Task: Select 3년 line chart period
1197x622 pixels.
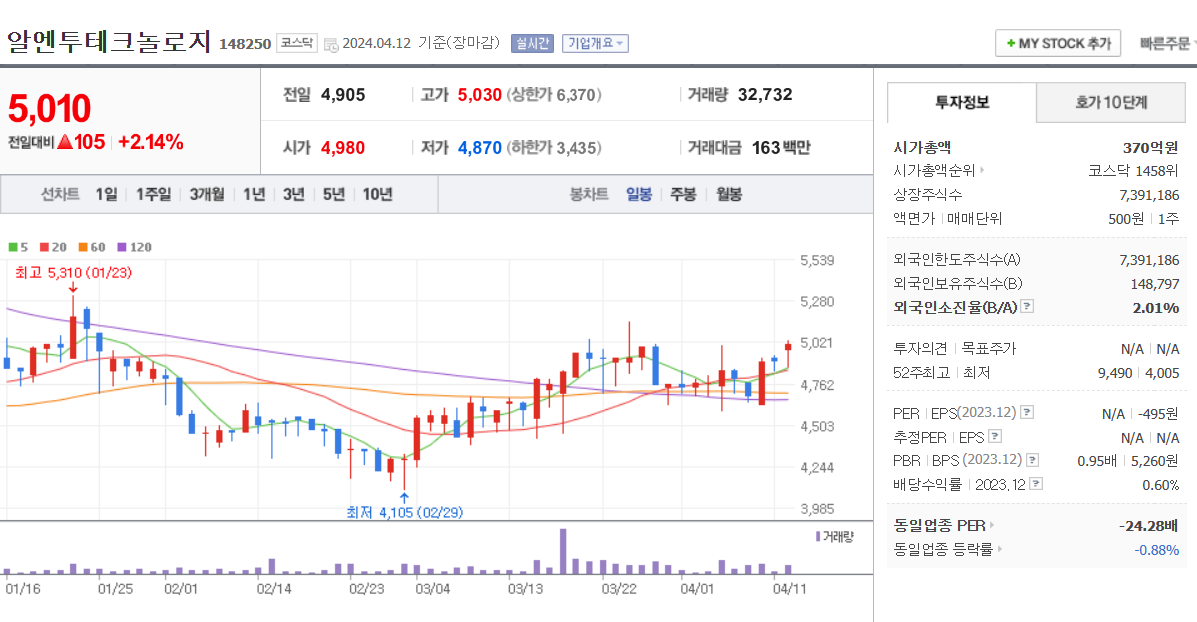Action: click(x=293, y=195)
